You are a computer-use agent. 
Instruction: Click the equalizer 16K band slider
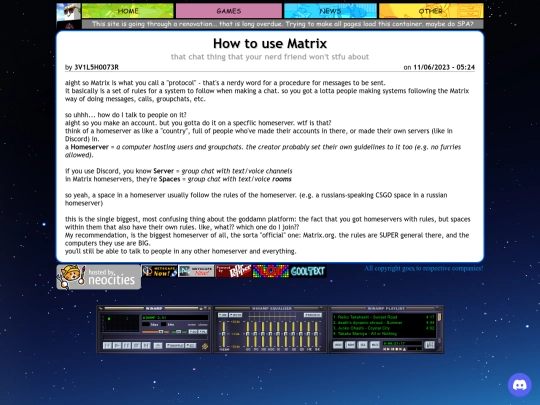point(316,334)
